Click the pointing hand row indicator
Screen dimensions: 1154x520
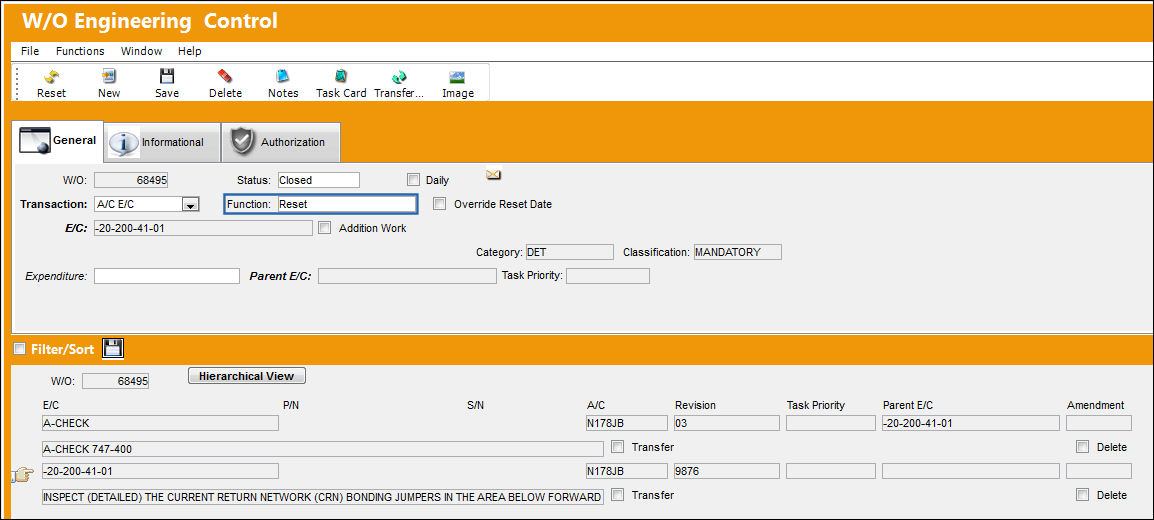23,476
